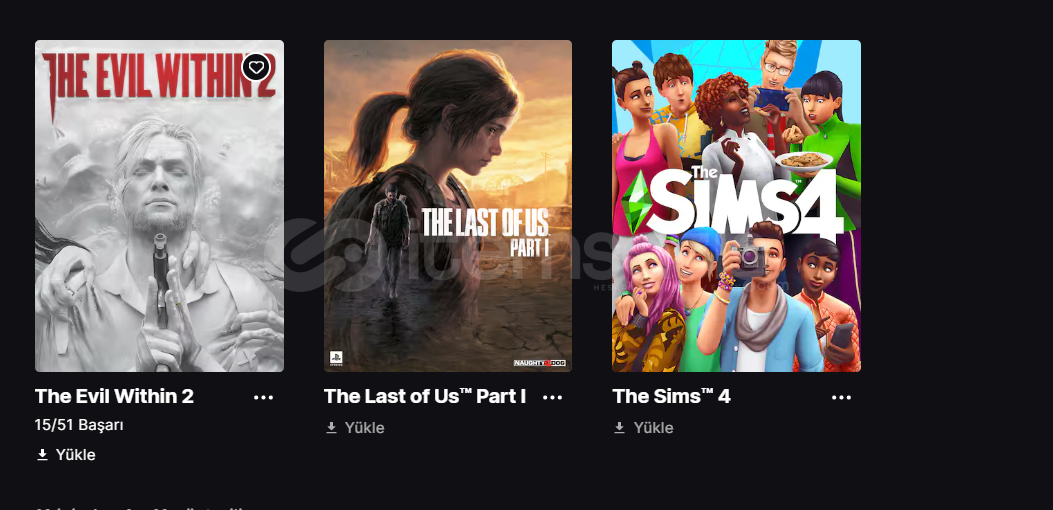
Task: Select The Evil Within 2 cover art
Action: [159, 206]
